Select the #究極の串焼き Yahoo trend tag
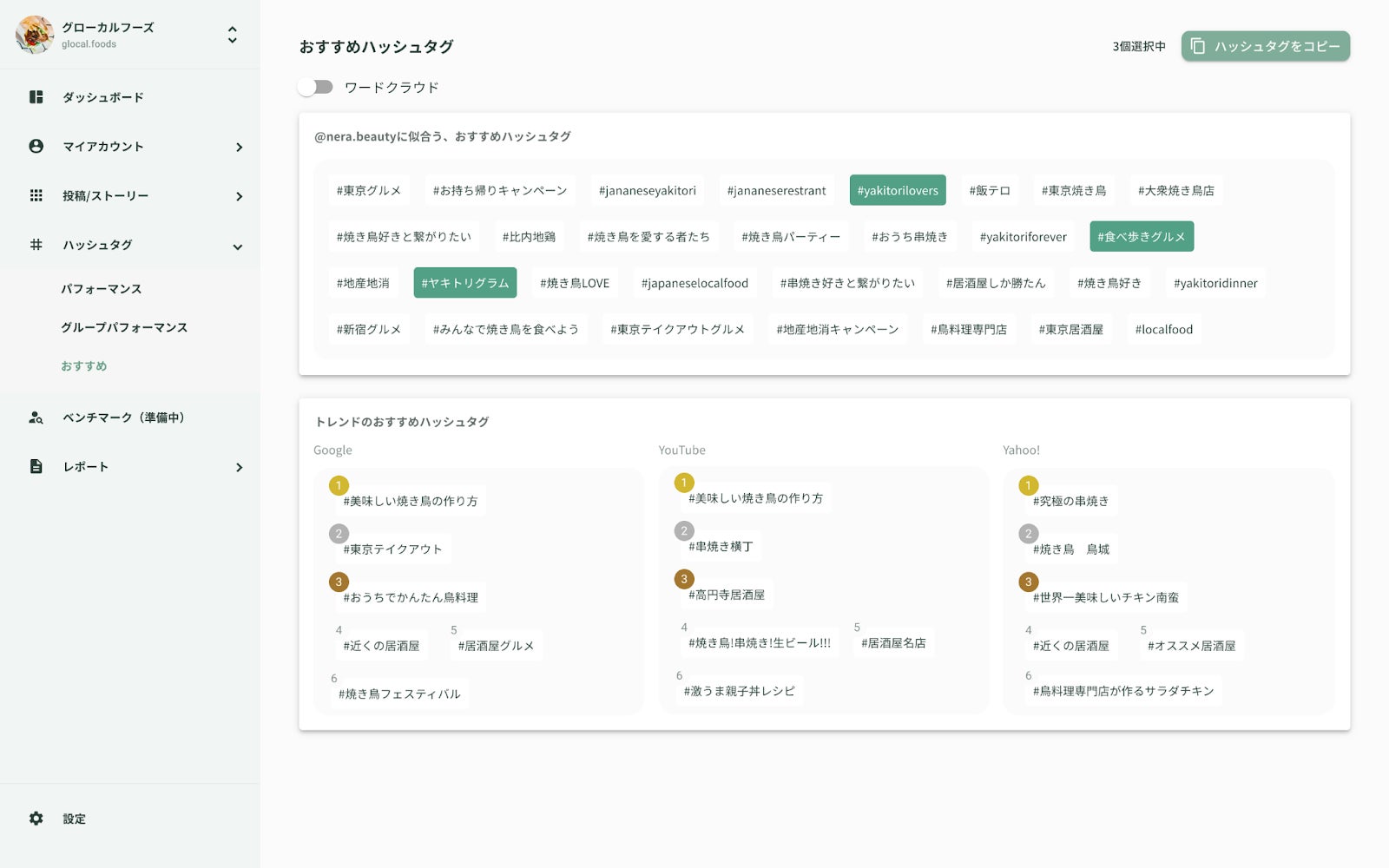Viewport: 1389px width, 868px height. (x=1070, y=501)
